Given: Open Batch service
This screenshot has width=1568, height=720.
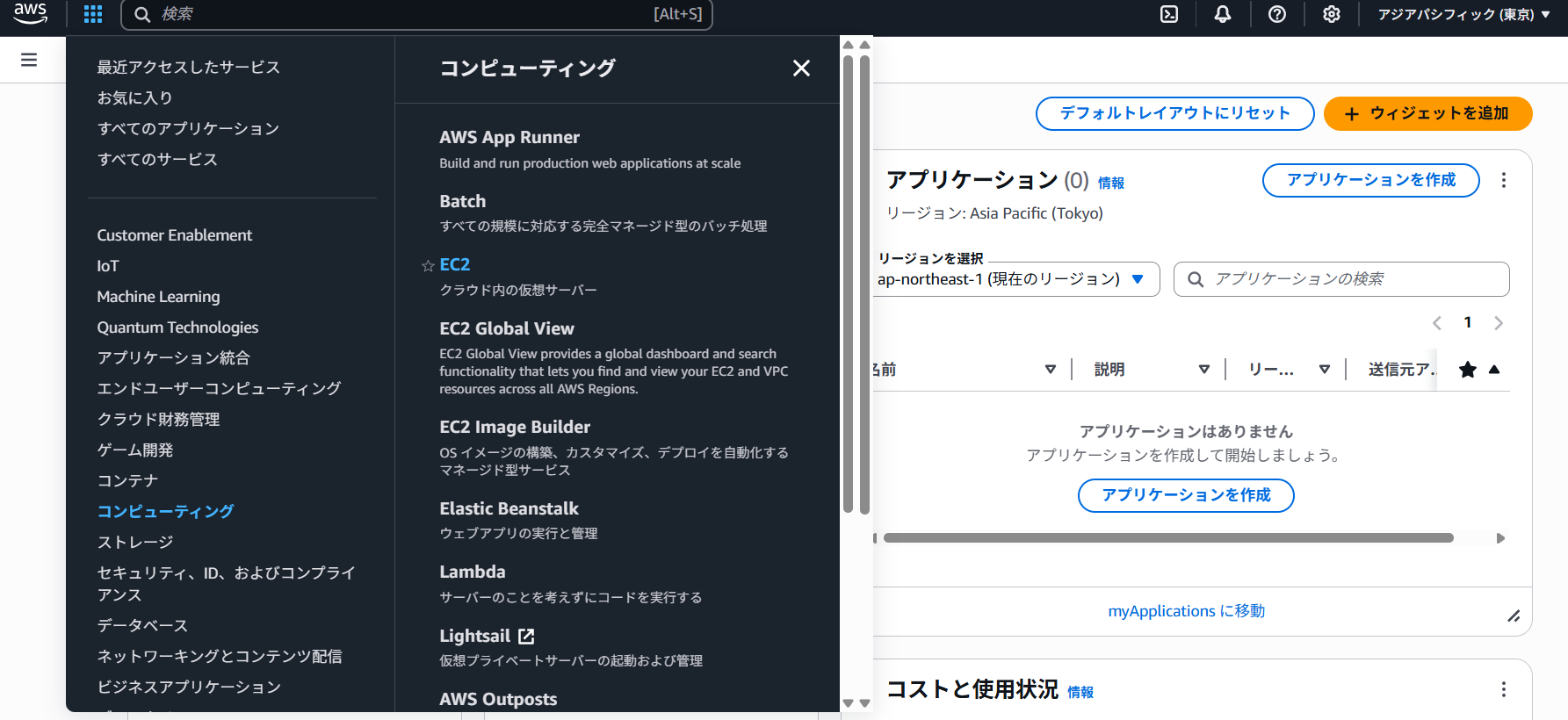Looking at the screenshot, I should click(462, 201).
